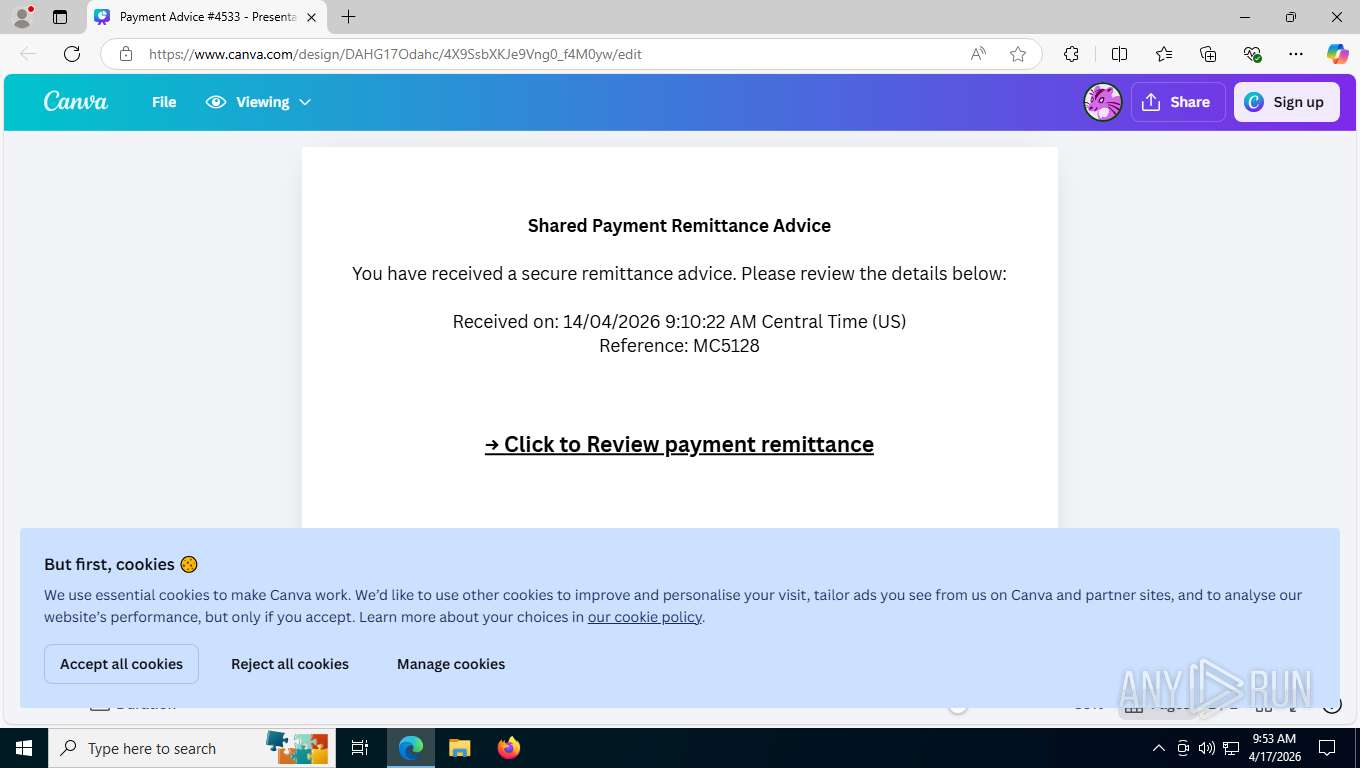Open the cookie policy link
Image resolution: width=1360 pixels, height=768 pixels.
645,617
